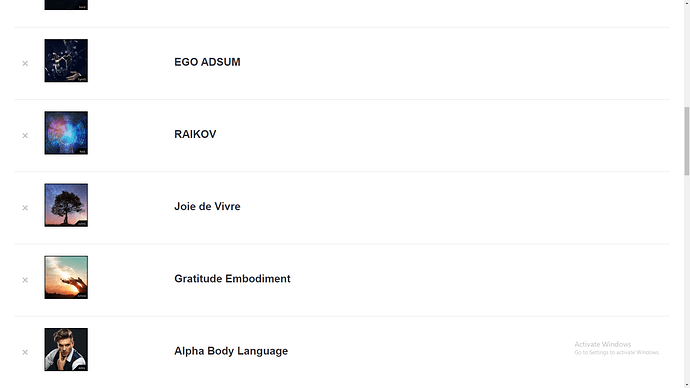The height and width of the screenshot is (388, 690).
Task: Open the Joie de Vivre title link
Action: [207, 206]
